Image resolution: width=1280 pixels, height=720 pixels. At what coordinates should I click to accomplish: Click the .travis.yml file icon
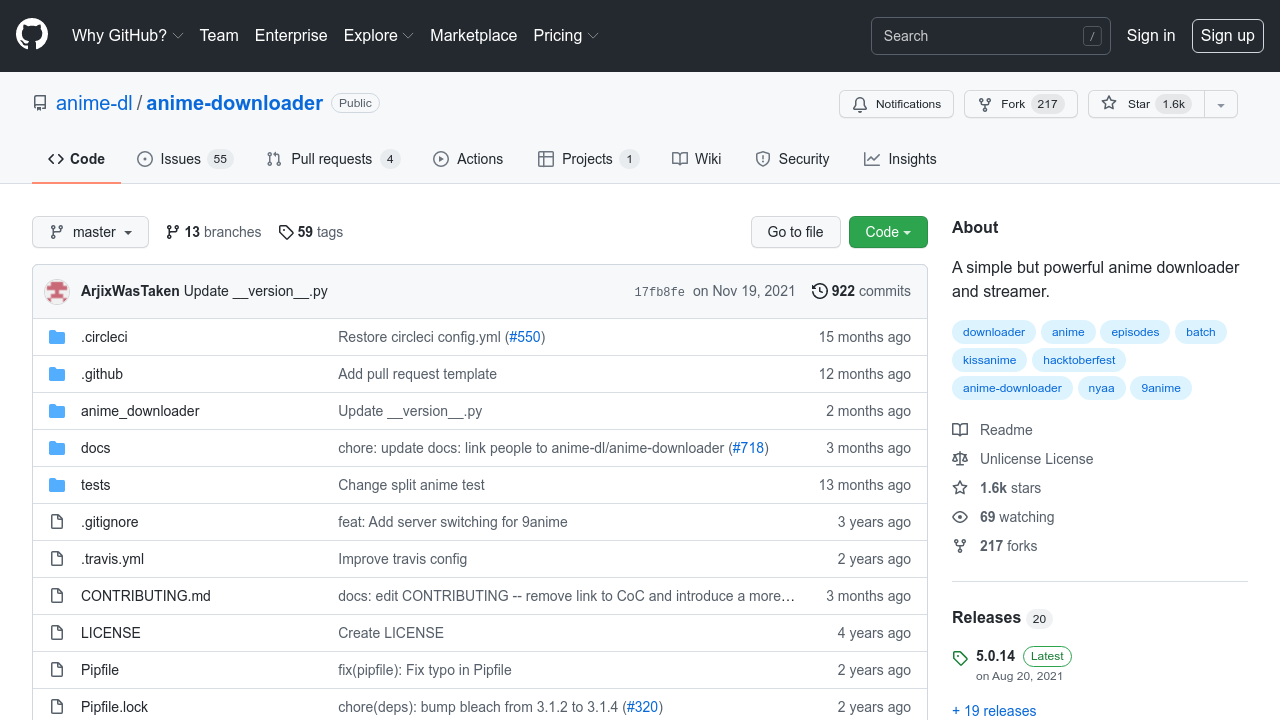click(57, 559)
